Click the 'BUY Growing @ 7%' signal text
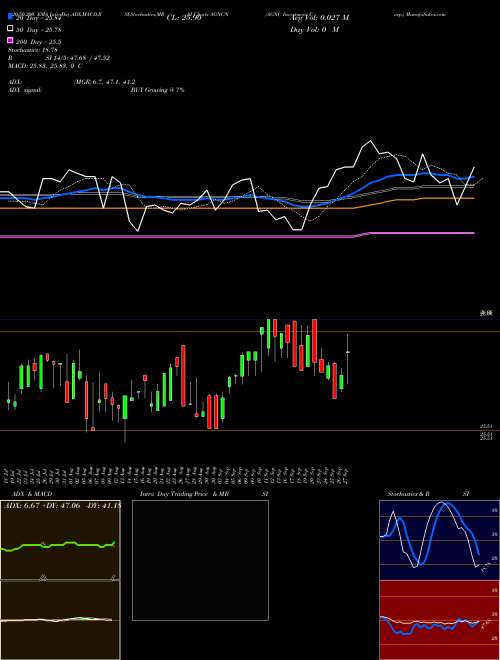The height and width of the screenshot is (660, 500). click(x=157, y=90)
